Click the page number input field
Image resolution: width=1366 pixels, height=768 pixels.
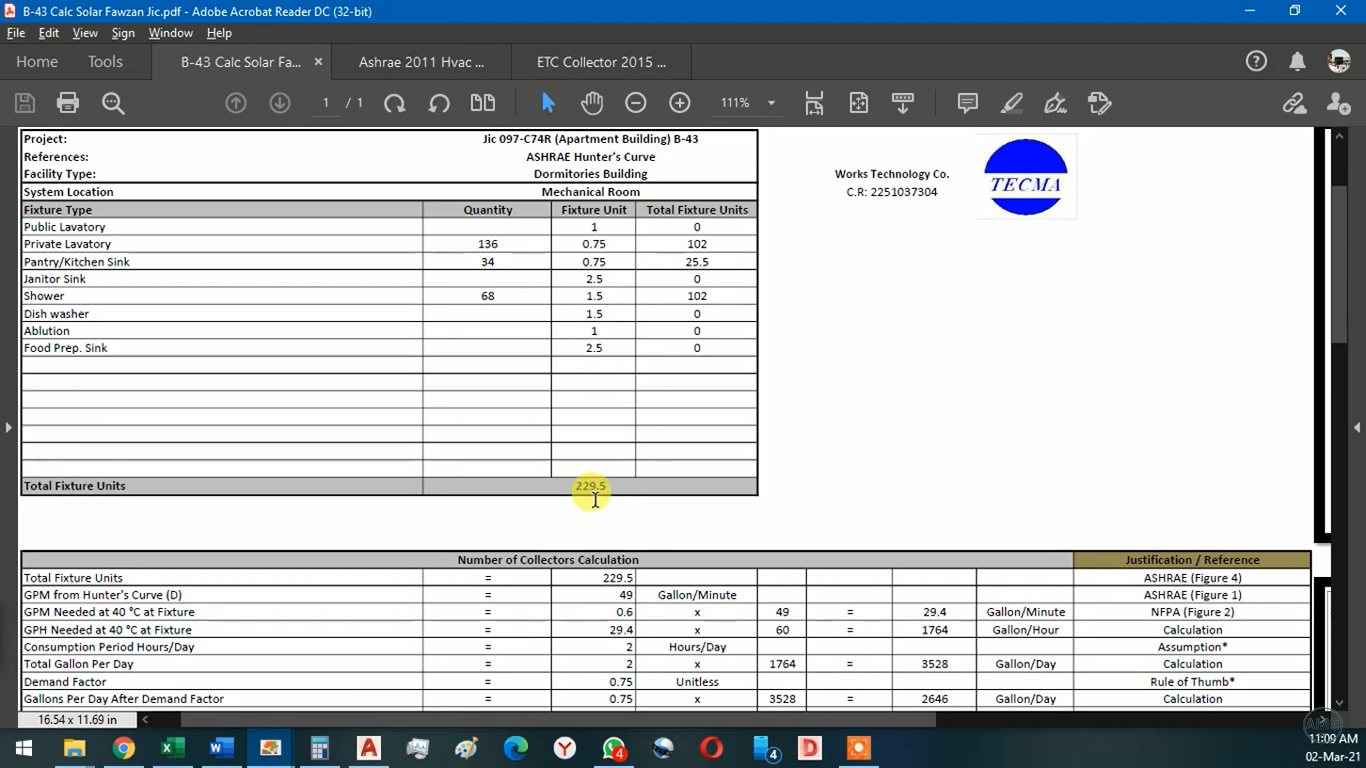point(325,102)
